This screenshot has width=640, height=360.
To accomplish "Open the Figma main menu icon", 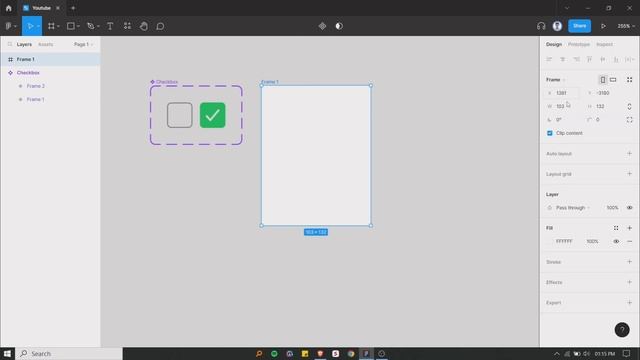I will 9,26.
